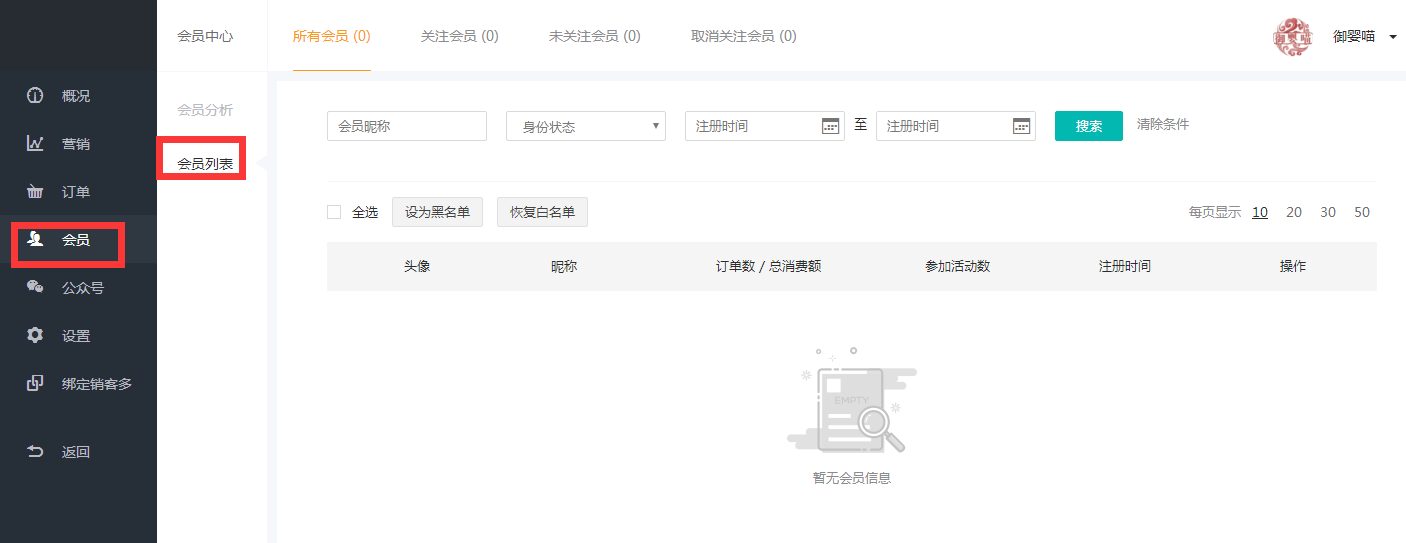The image size is (1406, 543).
Task: Click the 公众号 WeChat icon
Action: pos(35,288)
